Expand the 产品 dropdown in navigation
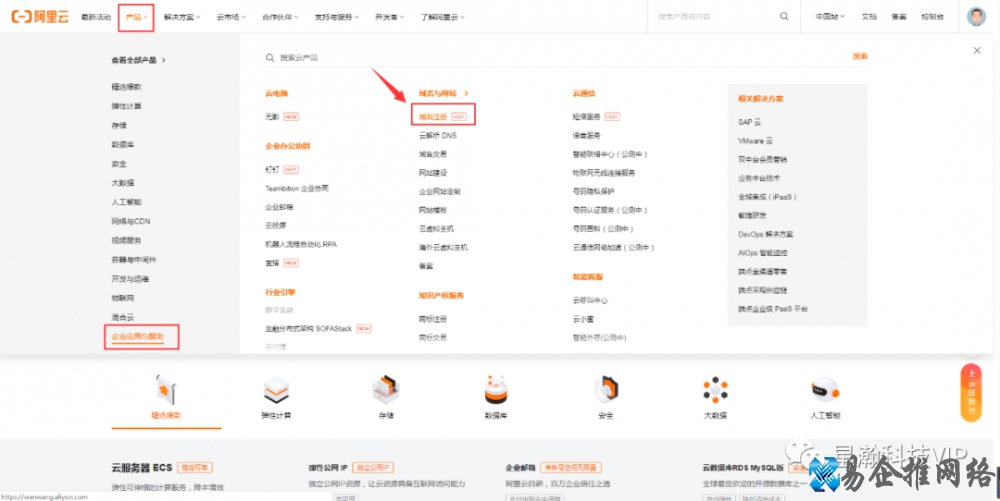The width and height of the screenshot is (1000, 501). 136,17
